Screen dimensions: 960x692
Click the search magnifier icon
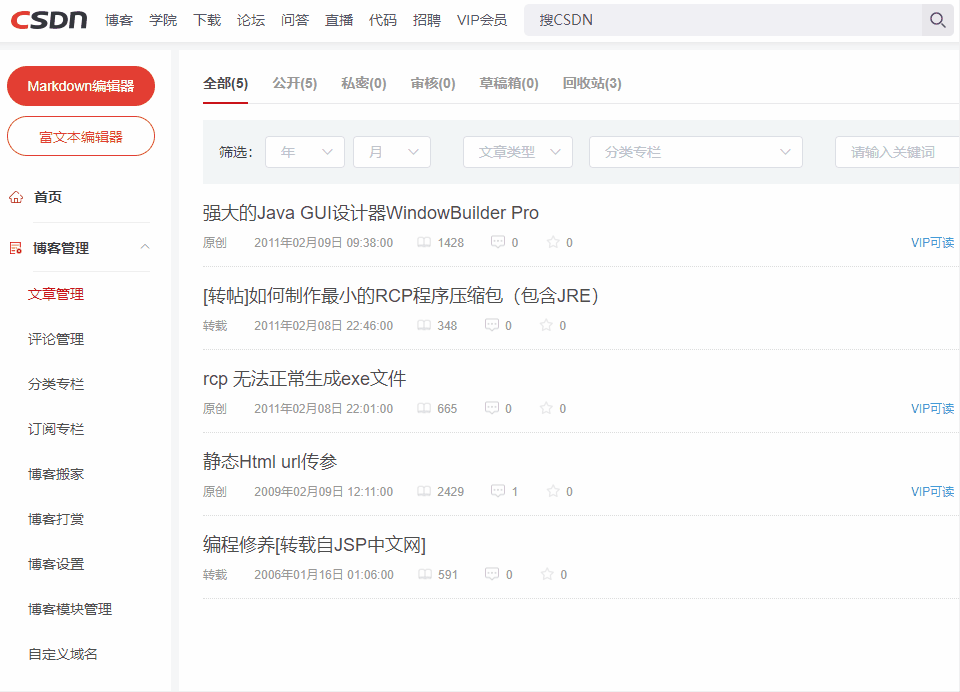[x=936, y=19]
